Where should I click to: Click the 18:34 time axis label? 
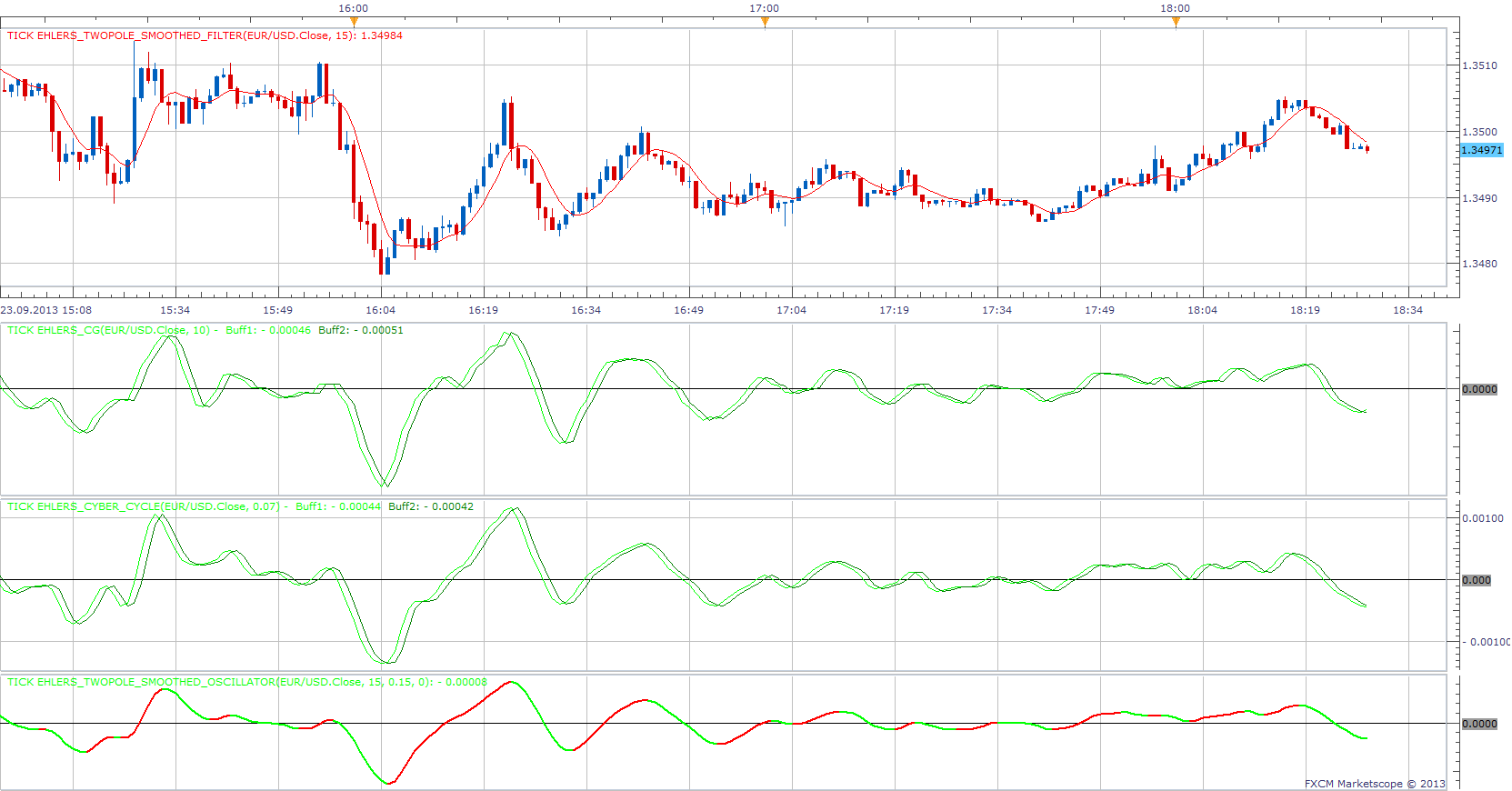1407,310
